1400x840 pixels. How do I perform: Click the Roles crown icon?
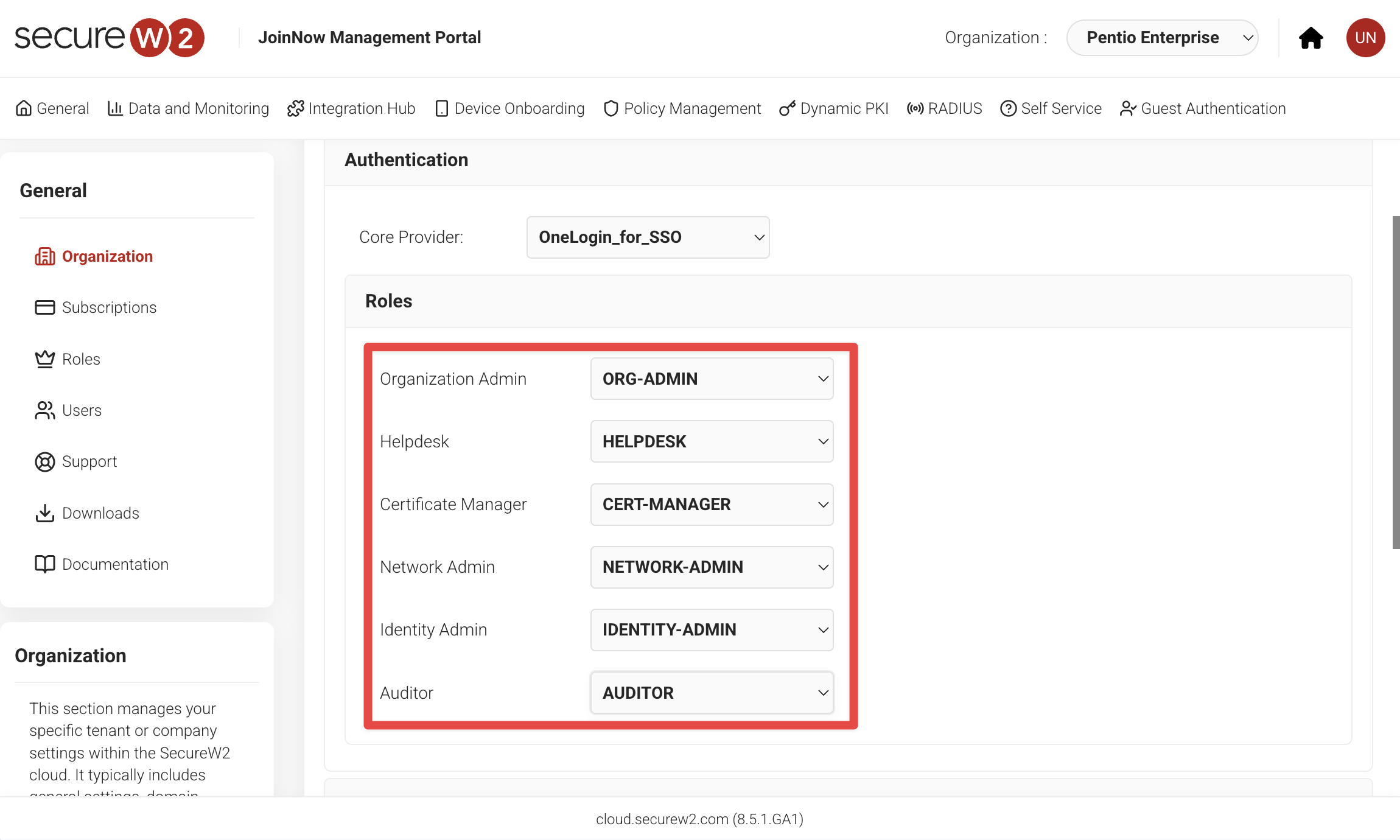45,359
